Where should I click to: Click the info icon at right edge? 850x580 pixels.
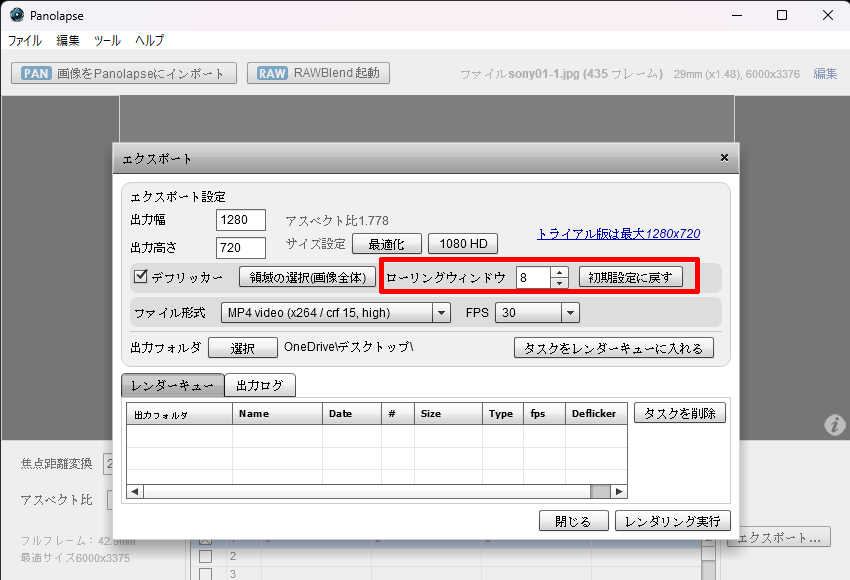(x=835, y=426)
